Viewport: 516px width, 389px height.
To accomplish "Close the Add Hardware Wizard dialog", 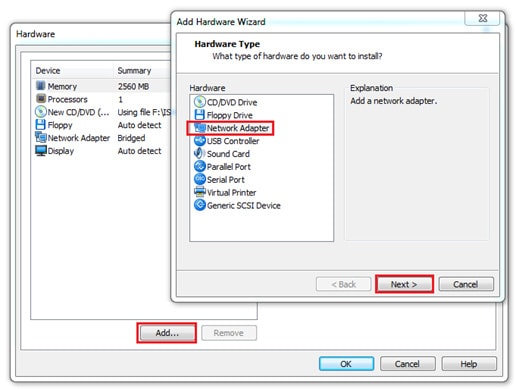I will click(482, 18).
